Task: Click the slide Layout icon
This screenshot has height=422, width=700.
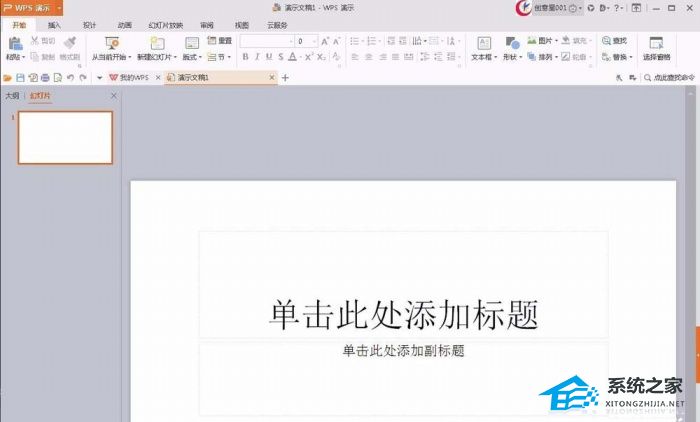Action: pos(192,43)
